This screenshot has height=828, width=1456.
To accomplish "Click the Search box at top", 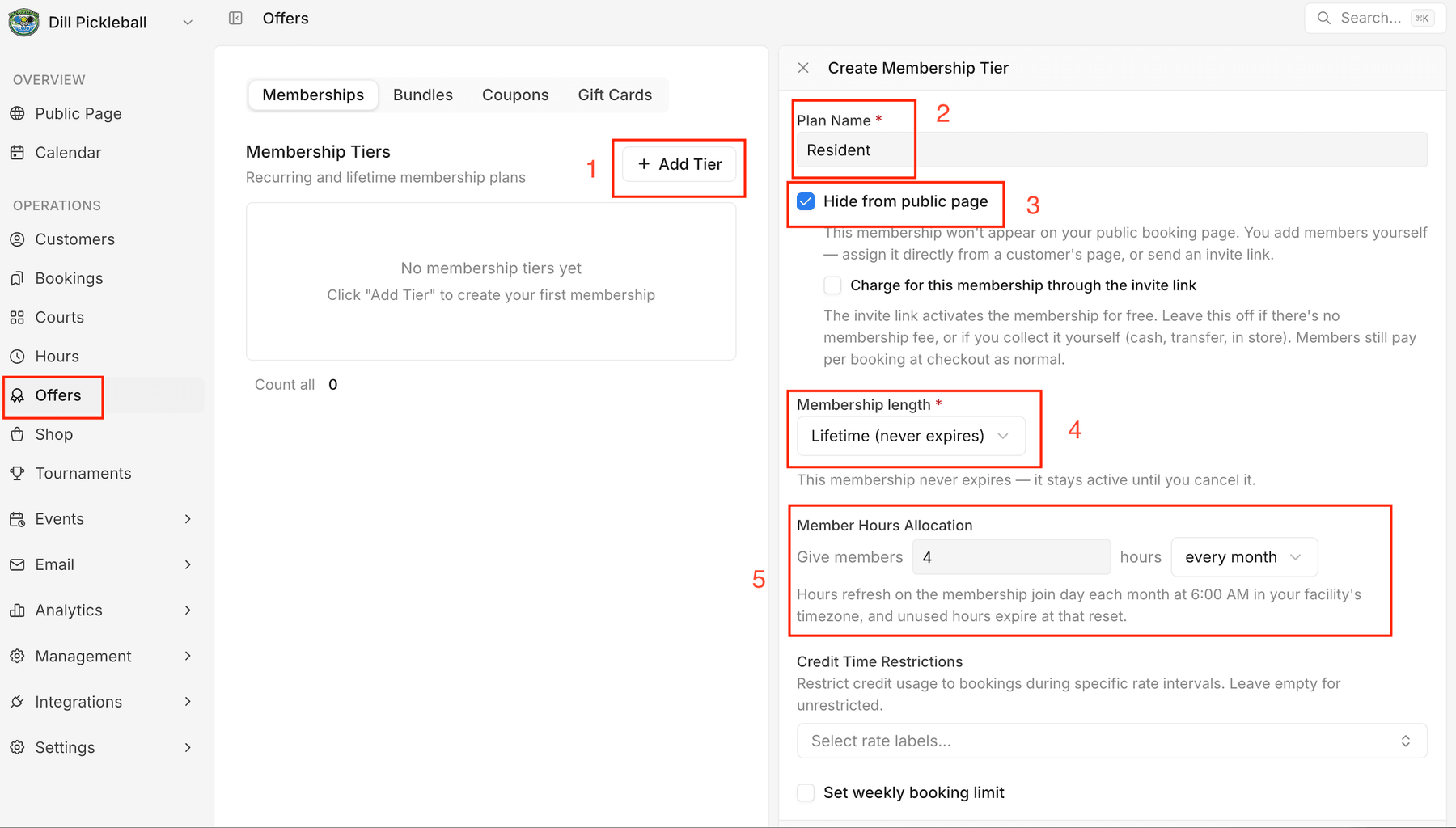I will click(1374, 18).
